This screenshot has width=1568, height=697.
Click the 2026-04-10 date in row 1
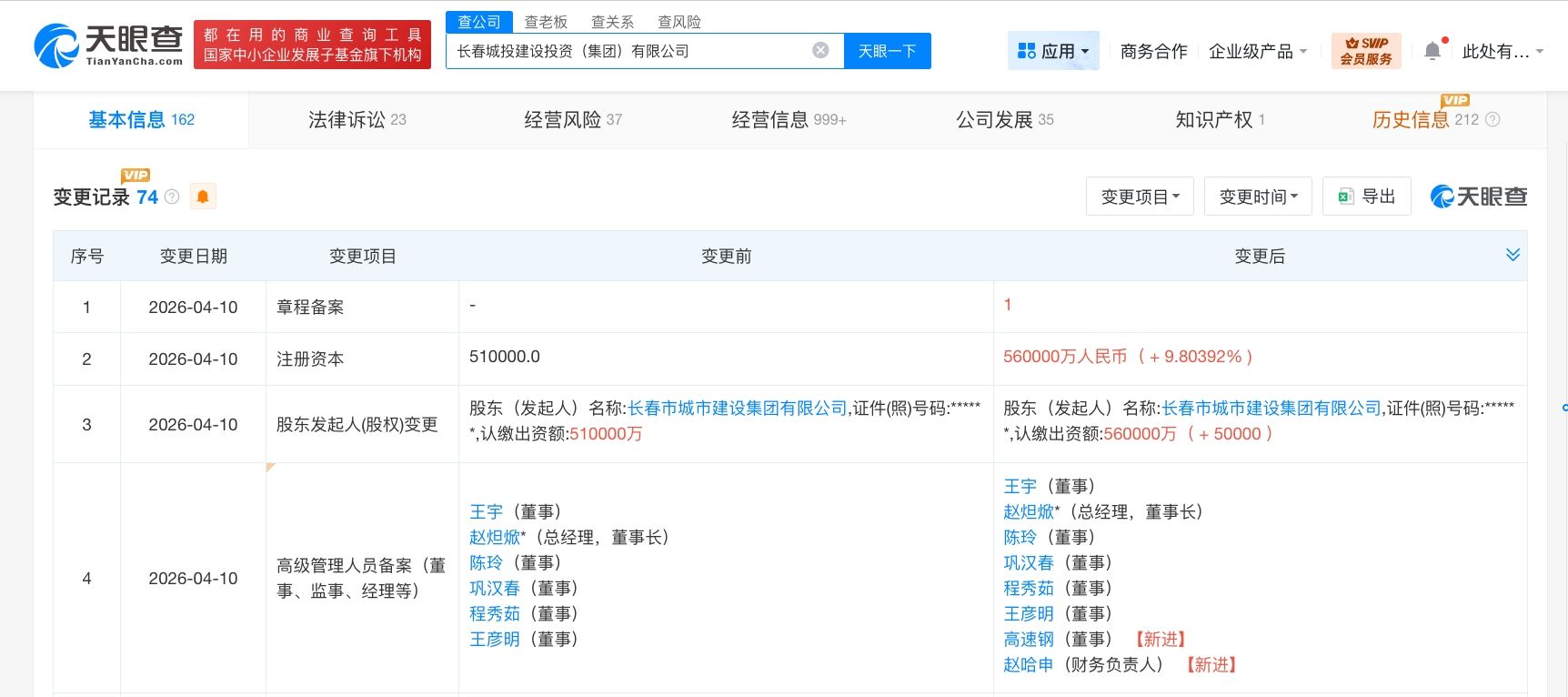(x=193, y=307)
